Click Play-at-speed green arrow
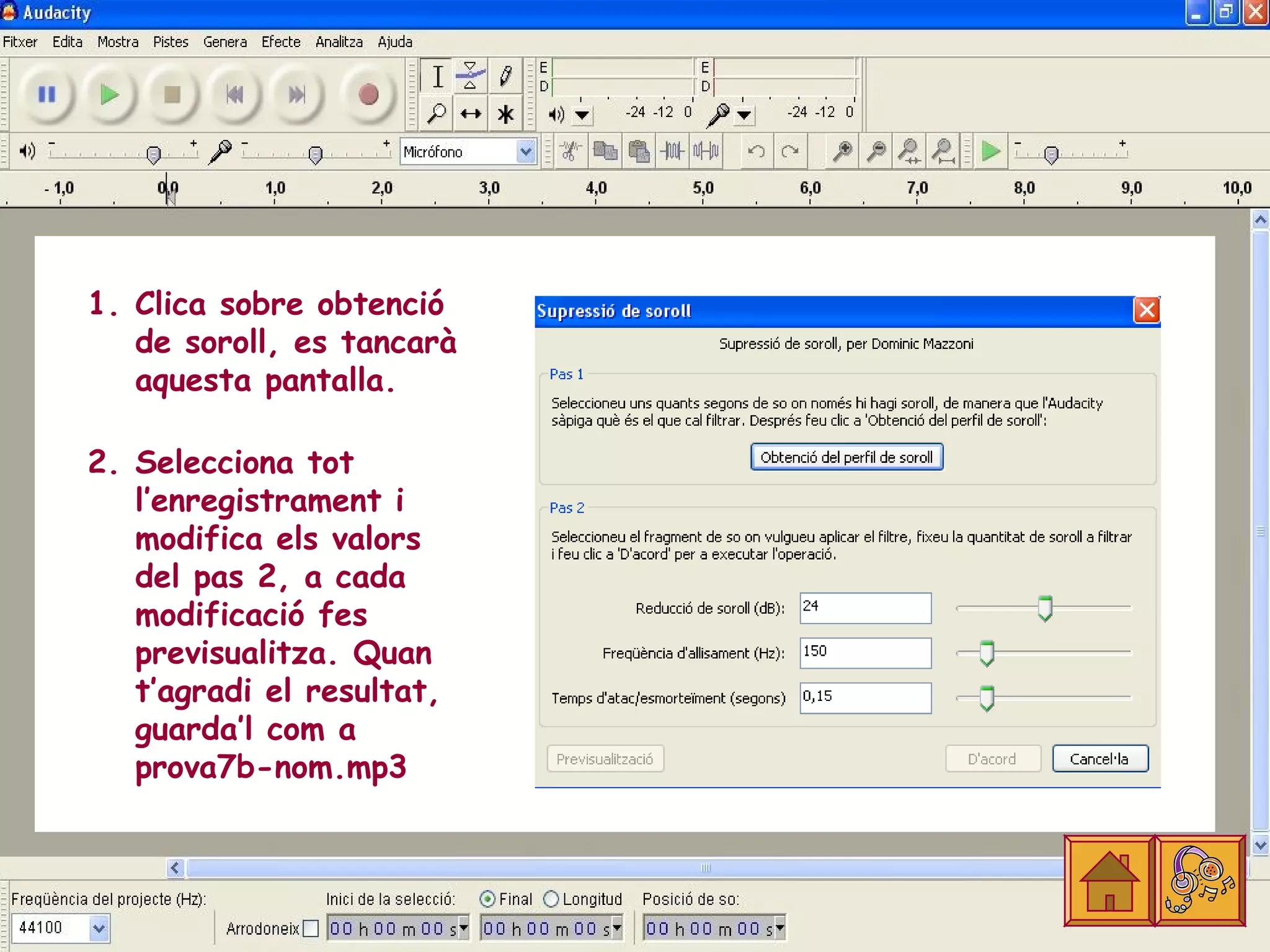The image size is (1270, 952). point(990,151)
